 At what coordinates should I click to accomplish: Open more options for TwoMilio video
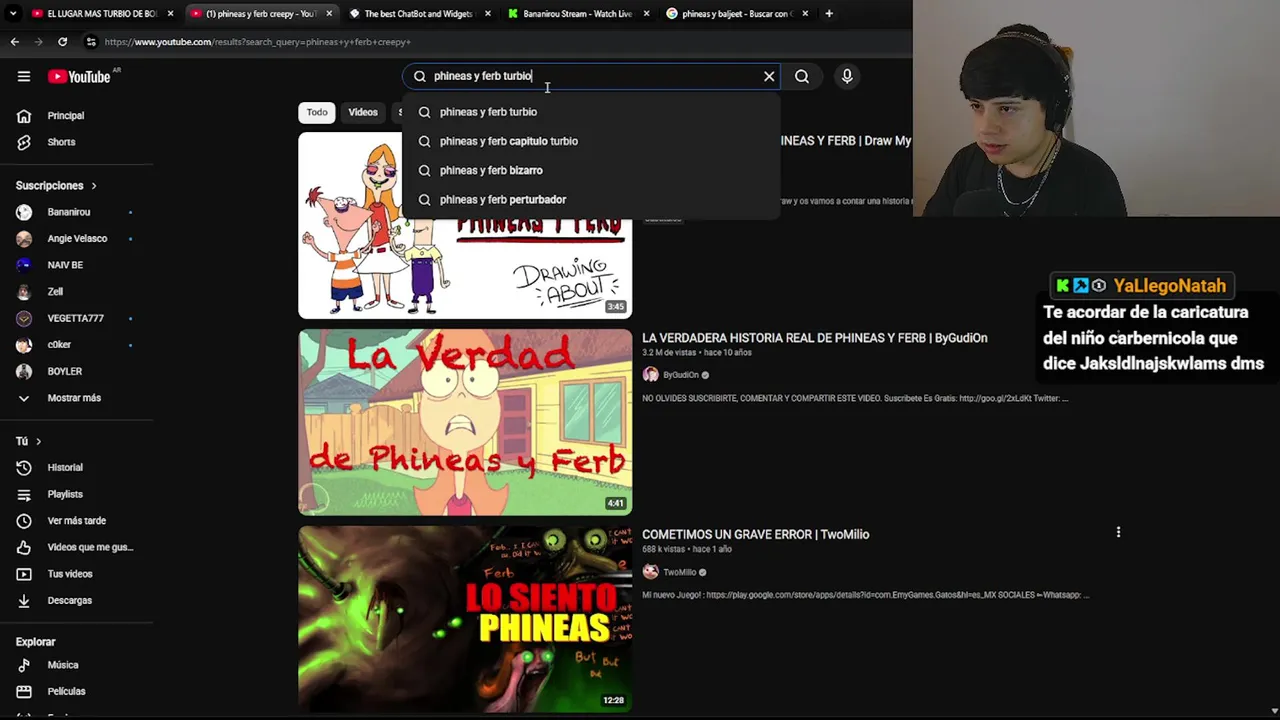tap(1118, 533)
